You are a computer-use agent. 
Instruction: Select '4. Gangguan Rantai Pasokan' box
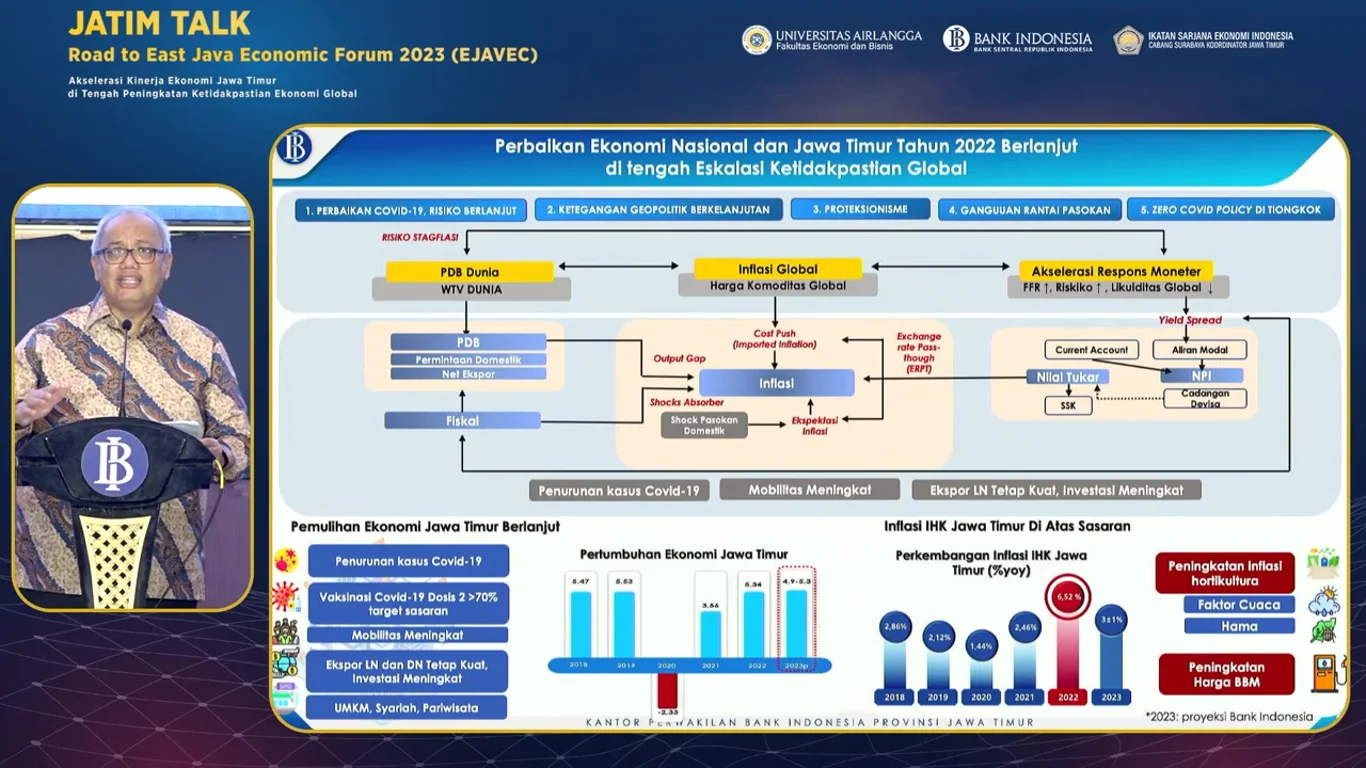(x=1029, y=210)
